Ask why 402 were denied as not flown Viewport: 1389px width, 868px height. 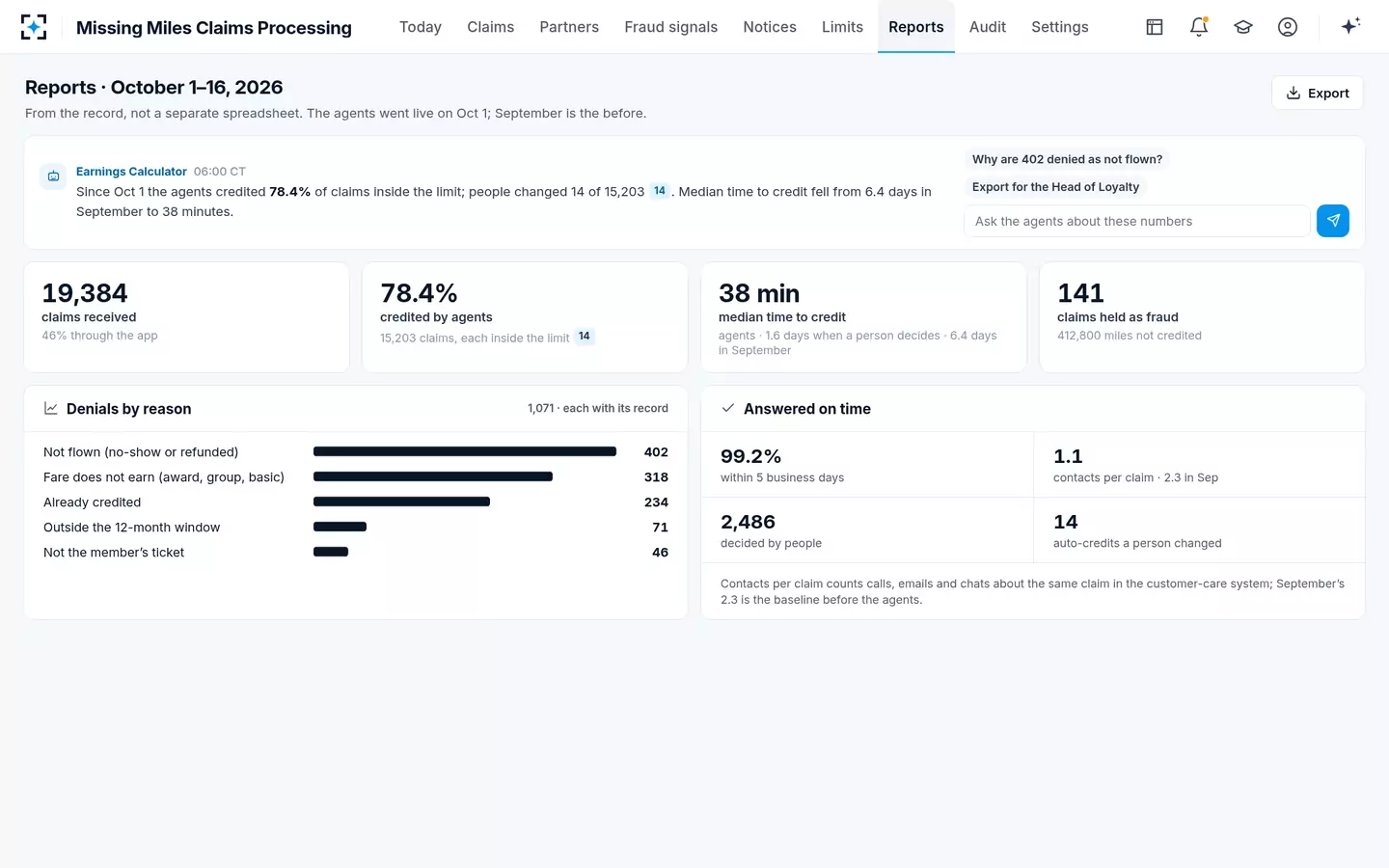point(1067,159)
